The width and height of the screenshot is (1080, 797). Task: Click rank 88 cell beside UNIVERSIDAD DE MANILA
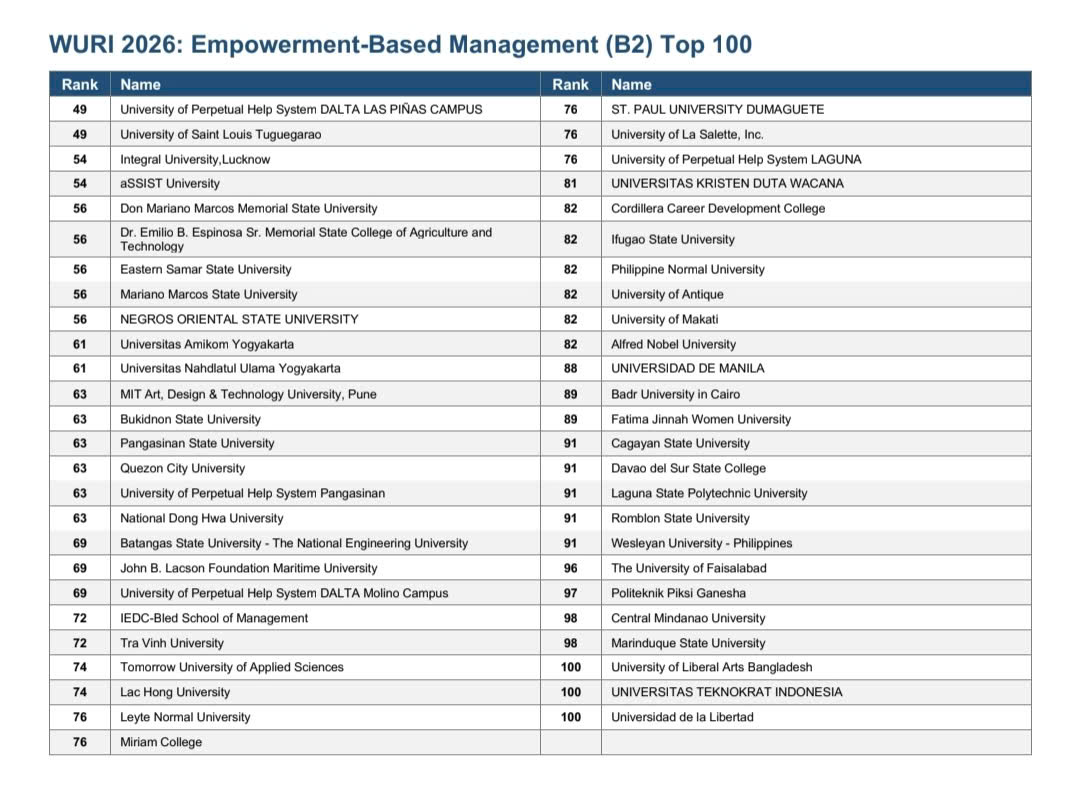(x=570, y=369)
